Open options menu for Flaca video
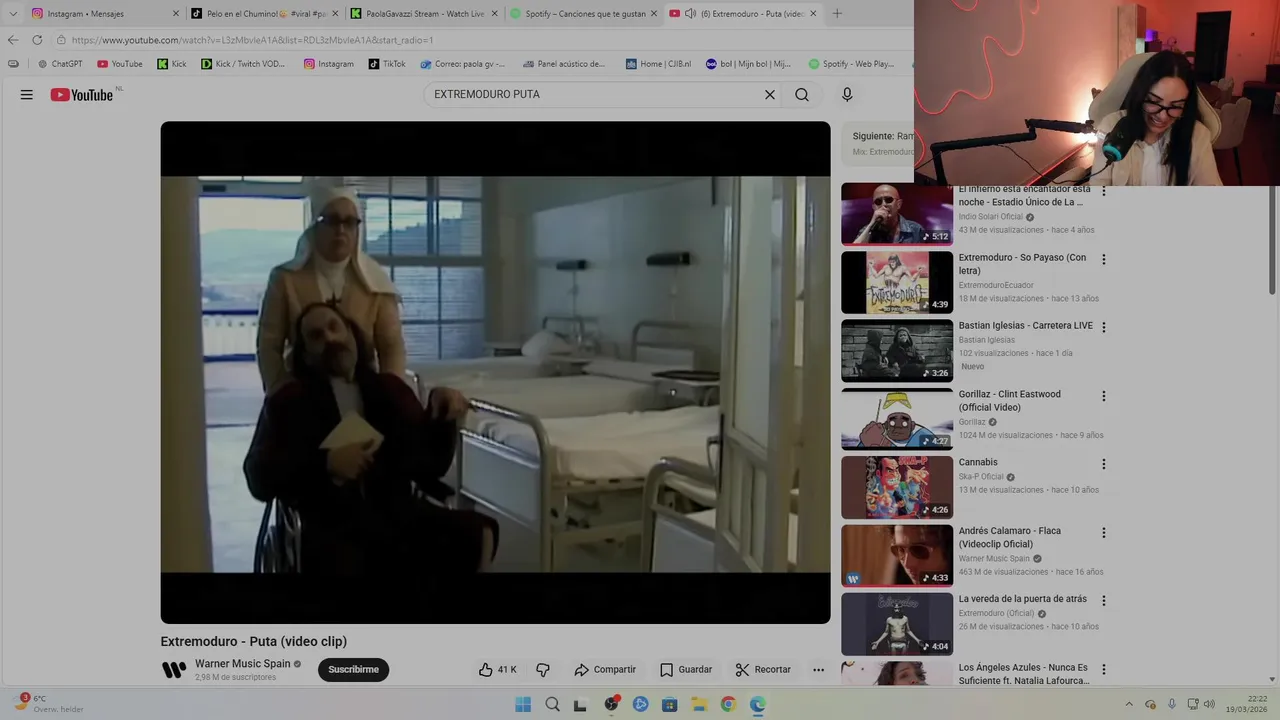This screenshot has height=720, width=1280. click(1104, 533)
